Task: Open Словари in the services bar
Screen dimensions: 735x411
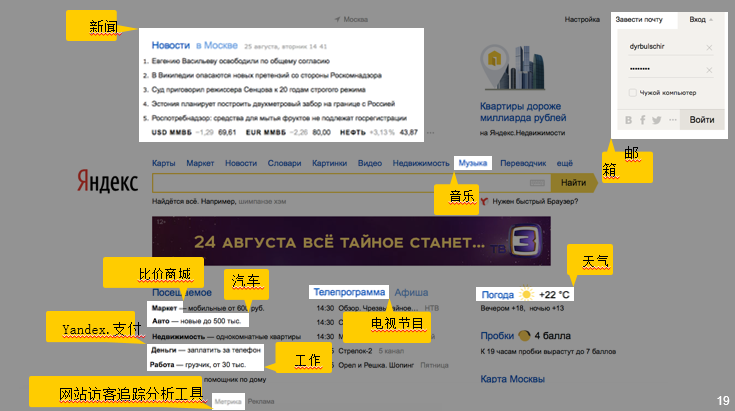Action: coord(285,163)
